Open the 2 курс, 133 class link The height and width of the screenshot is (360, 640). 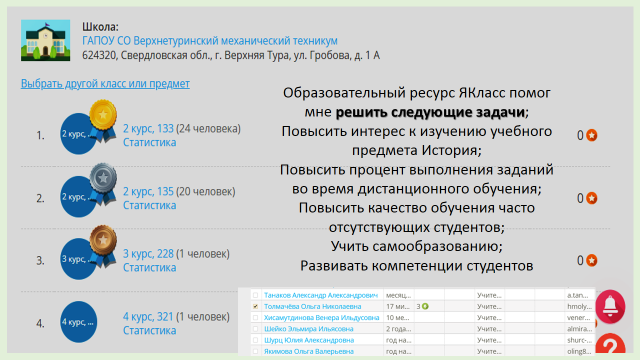[148, 129]
